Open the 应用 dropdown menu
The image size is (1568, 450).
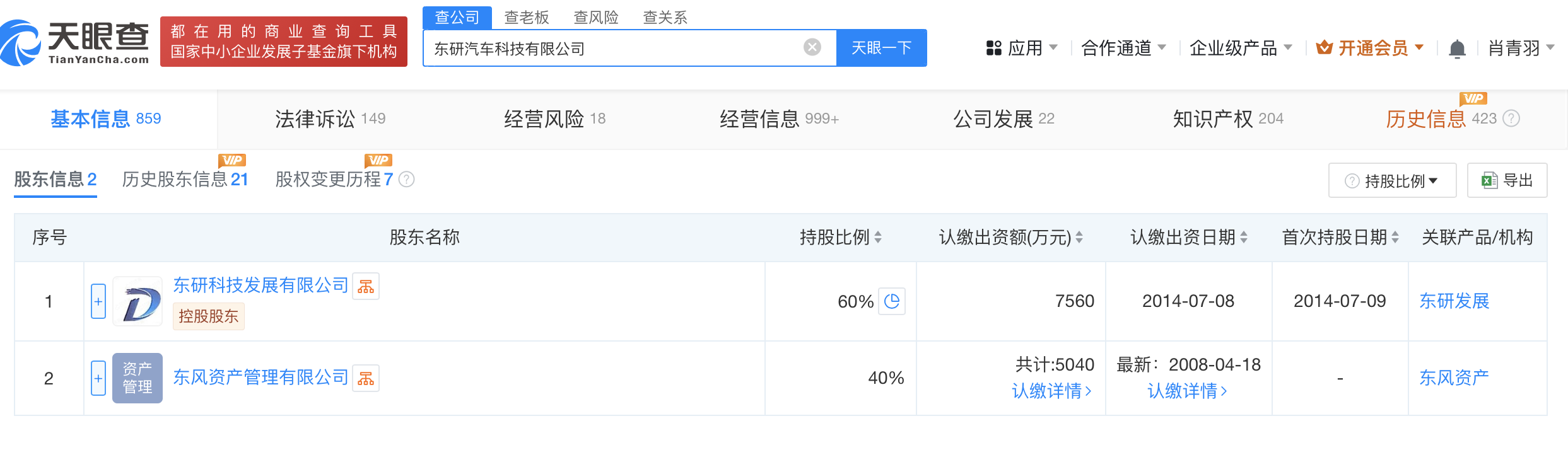point(1022,48)
